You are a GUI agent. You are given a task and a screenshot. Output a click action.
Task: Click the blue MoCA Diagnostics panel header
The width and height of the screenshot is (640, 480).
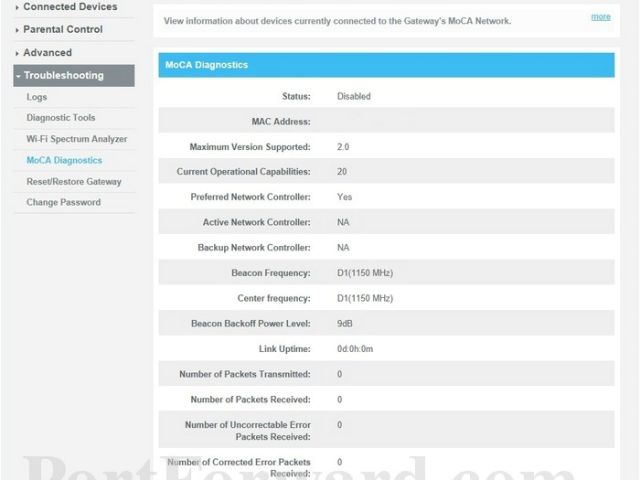[x=385, y=65]
